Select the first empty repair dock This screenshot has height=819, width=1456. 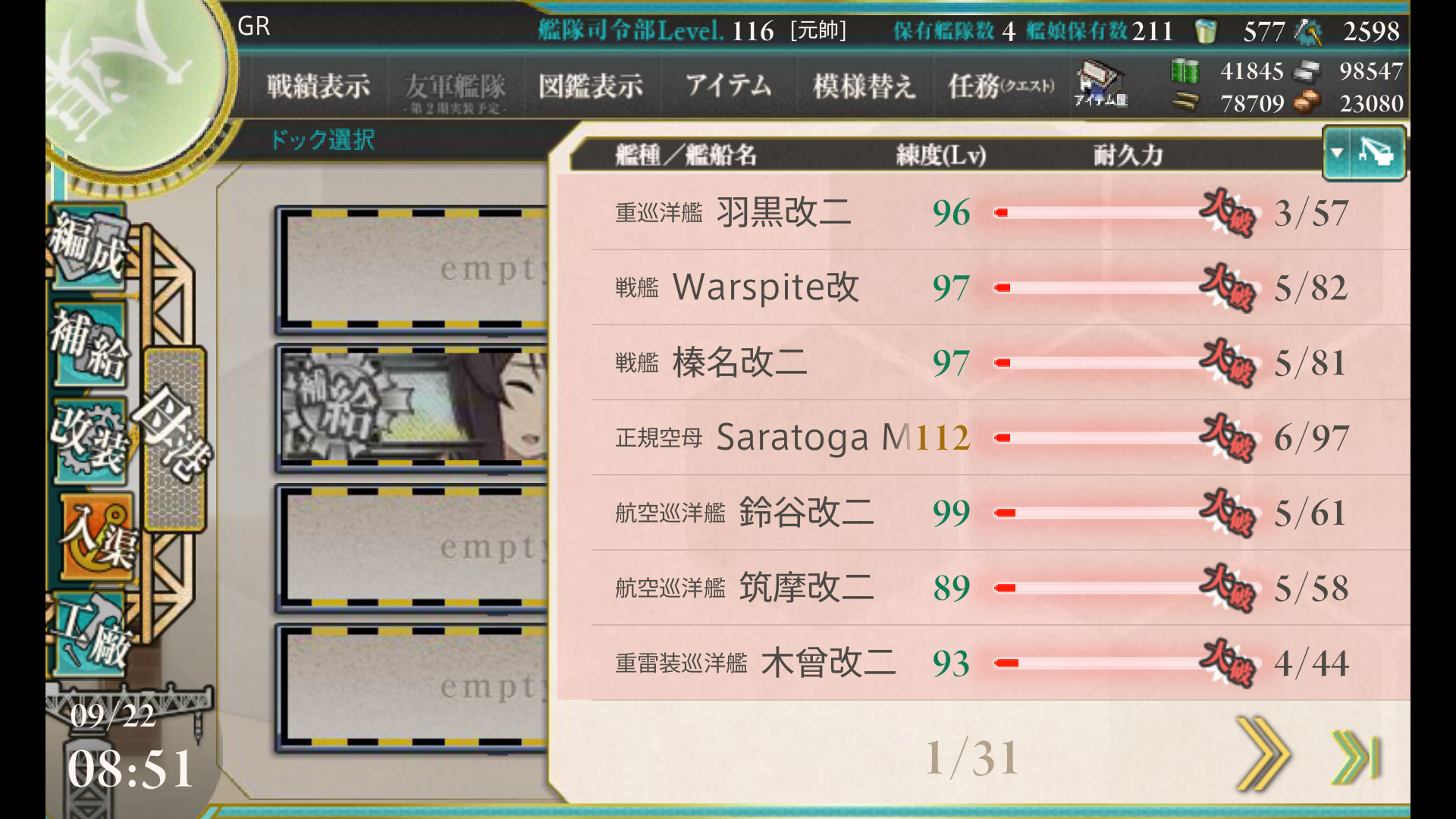(412, 269)
